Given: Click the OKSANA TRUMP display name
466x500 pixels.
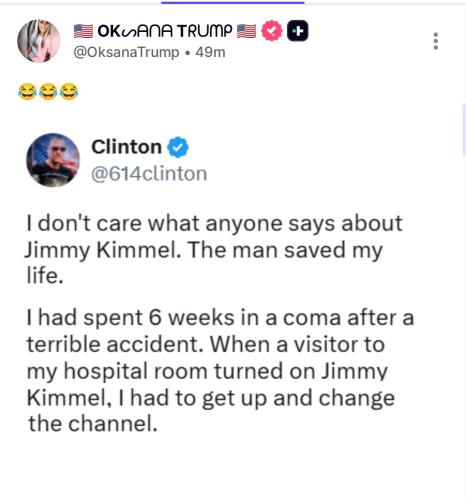Looking at the screenshot, I should click(165, 31).
